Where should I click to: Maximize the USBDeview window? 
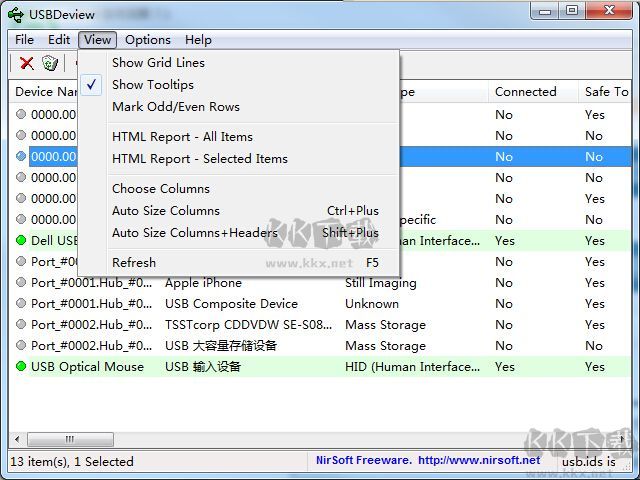[572, 11]
